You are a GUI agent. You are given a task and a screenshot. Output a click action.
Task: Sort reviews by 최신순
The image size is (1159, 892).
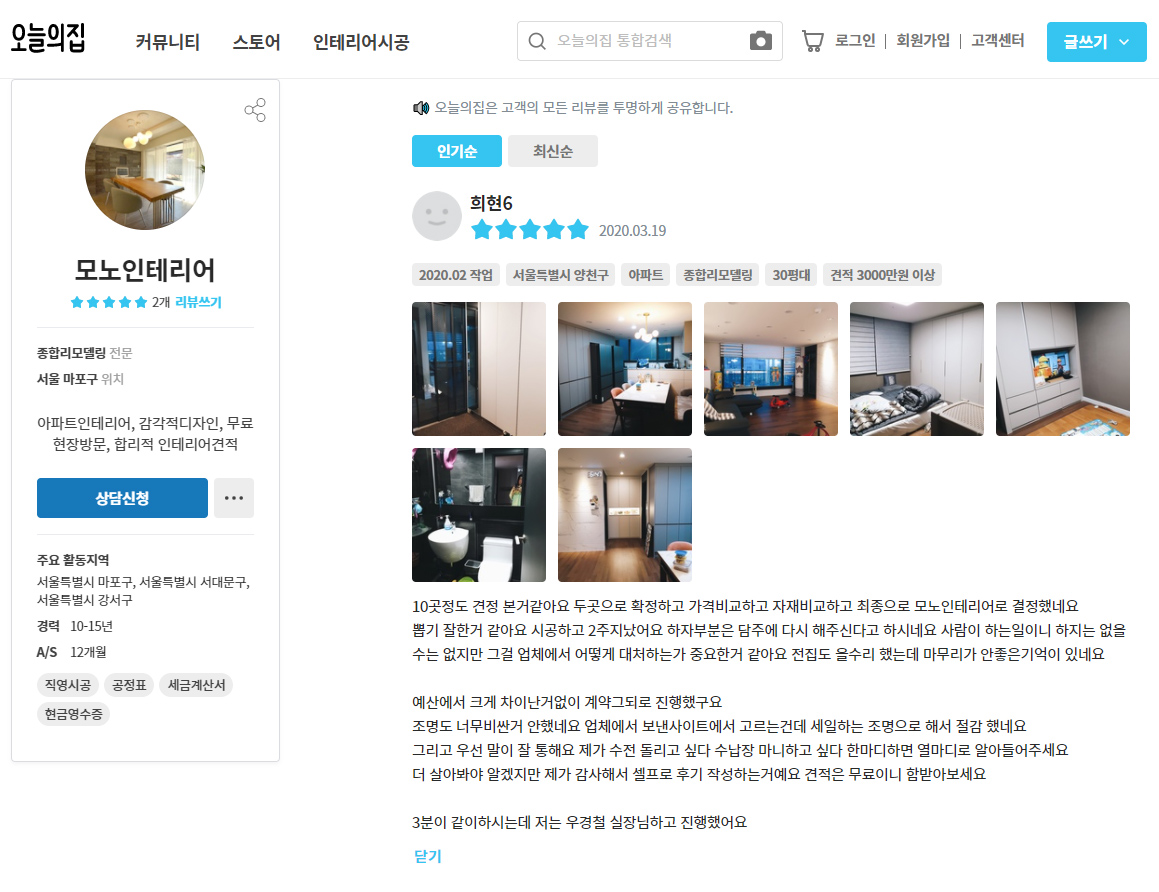(x=553, y=151)
